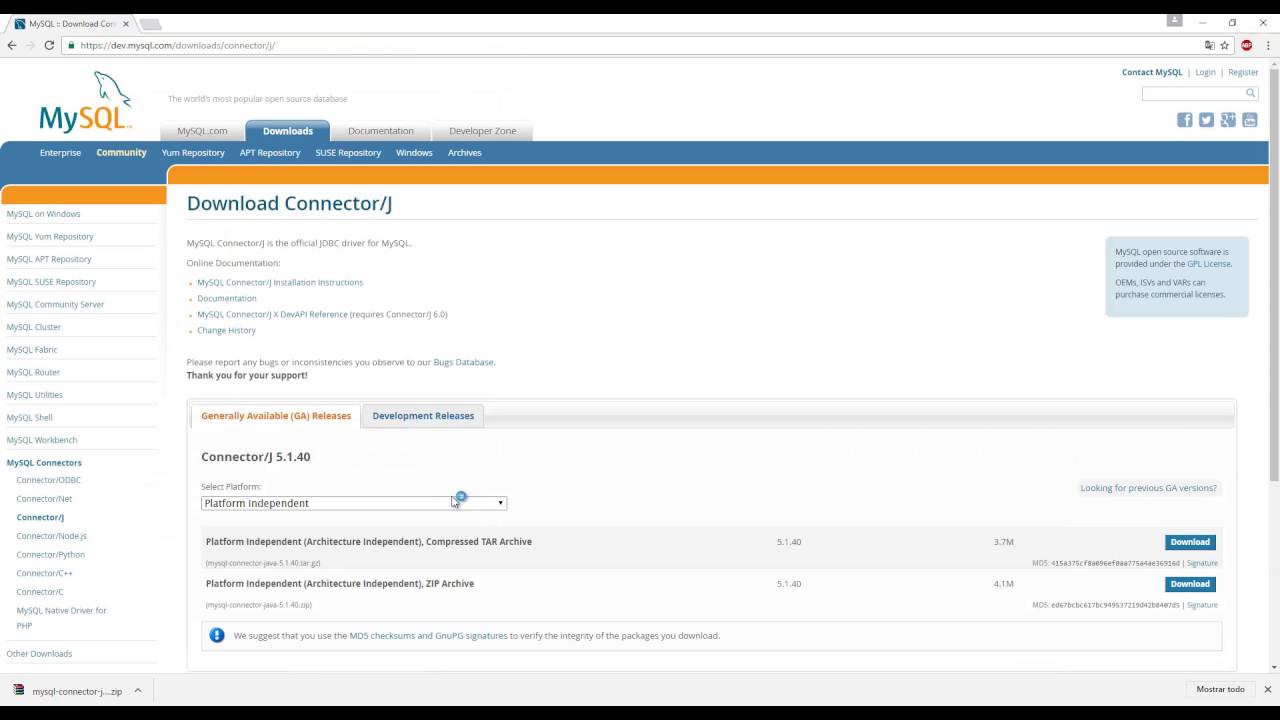Click ZIP archive Signature link
This screenshot has width=1280, height=720.
pyautogui.click(x=1202, y=605)
